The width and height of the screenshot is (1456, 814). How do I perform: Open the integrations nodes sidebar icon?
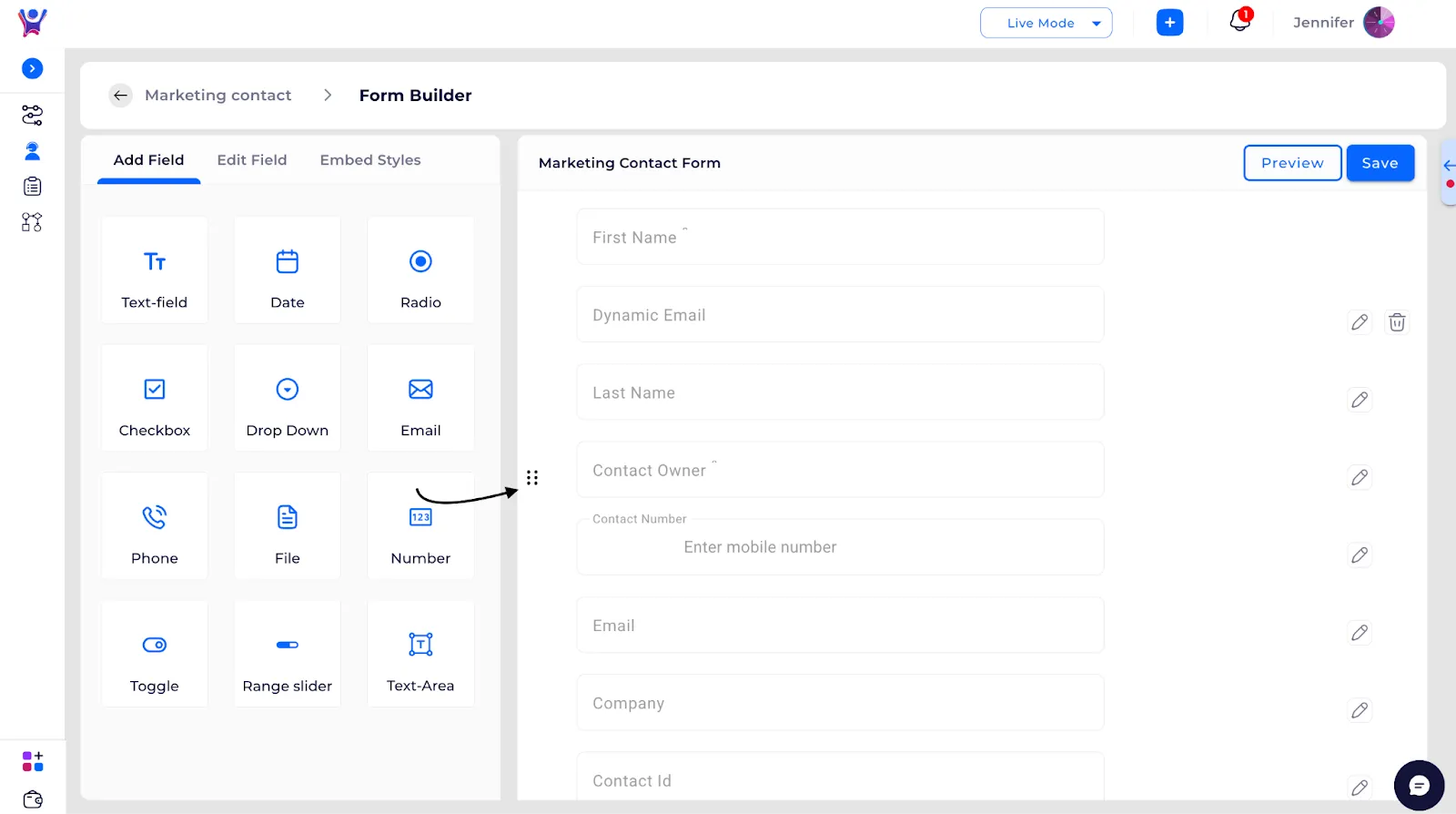tap(32, 222)
